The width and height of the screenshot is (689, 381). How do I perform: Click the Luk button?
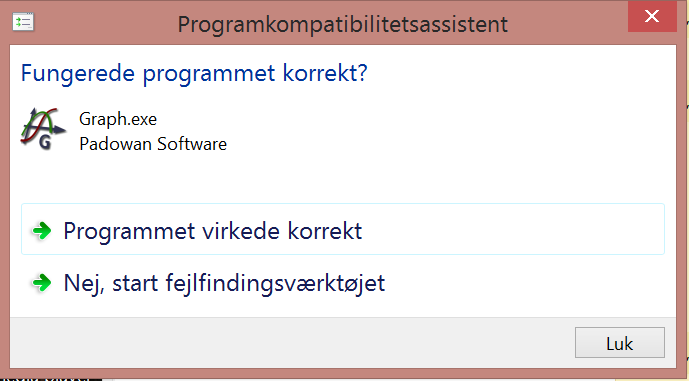620,343
